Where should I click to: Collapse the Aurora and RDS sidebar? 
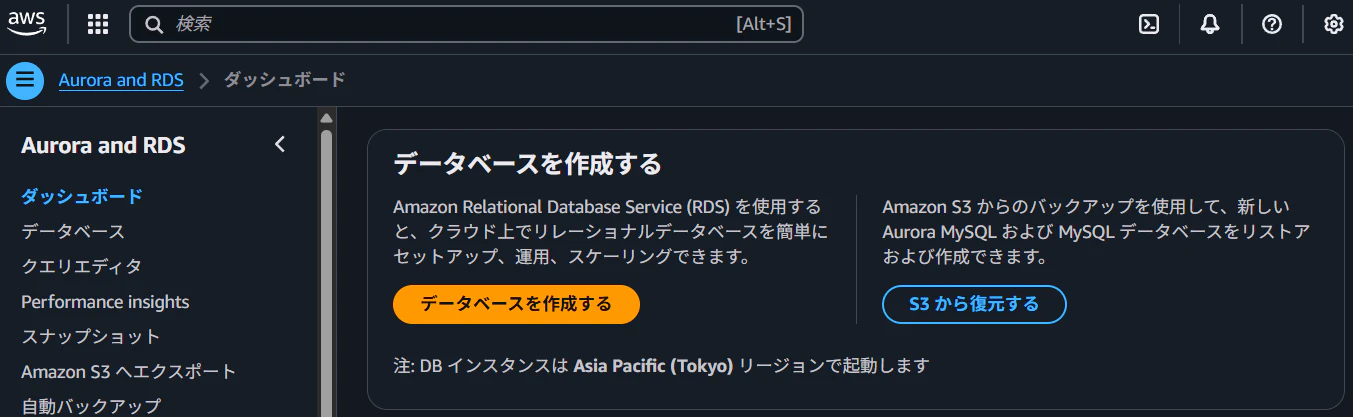click(280, 145)
